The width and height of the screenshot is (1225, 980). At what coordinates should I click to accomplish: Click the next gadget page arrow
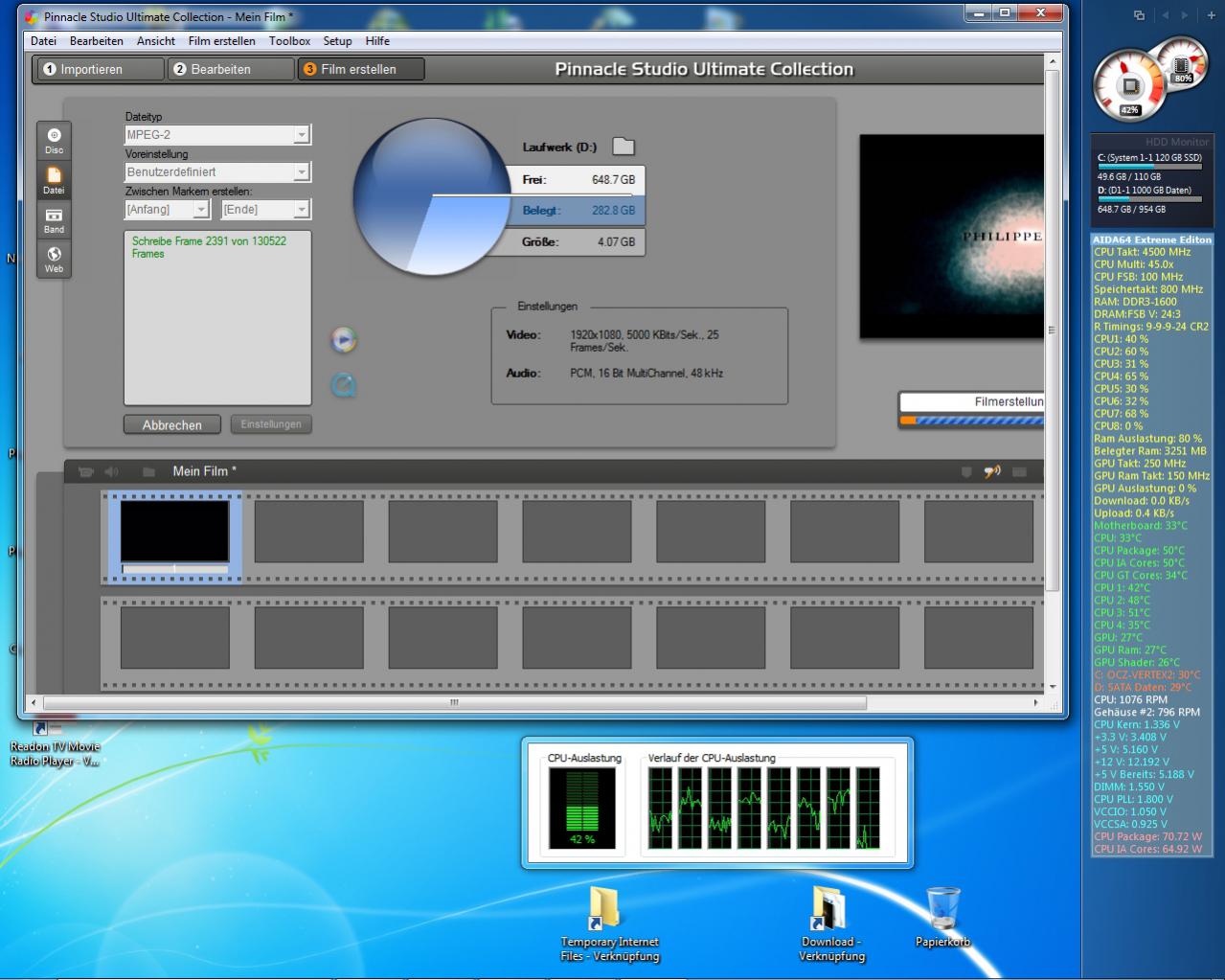point(1184,15)
